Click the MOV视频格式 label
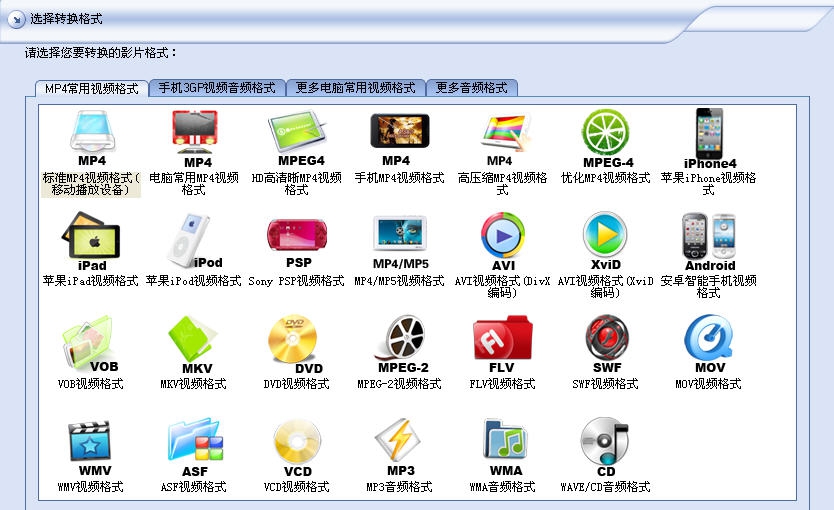The height and width of the screenshot is (510, 834). (708, 384)
